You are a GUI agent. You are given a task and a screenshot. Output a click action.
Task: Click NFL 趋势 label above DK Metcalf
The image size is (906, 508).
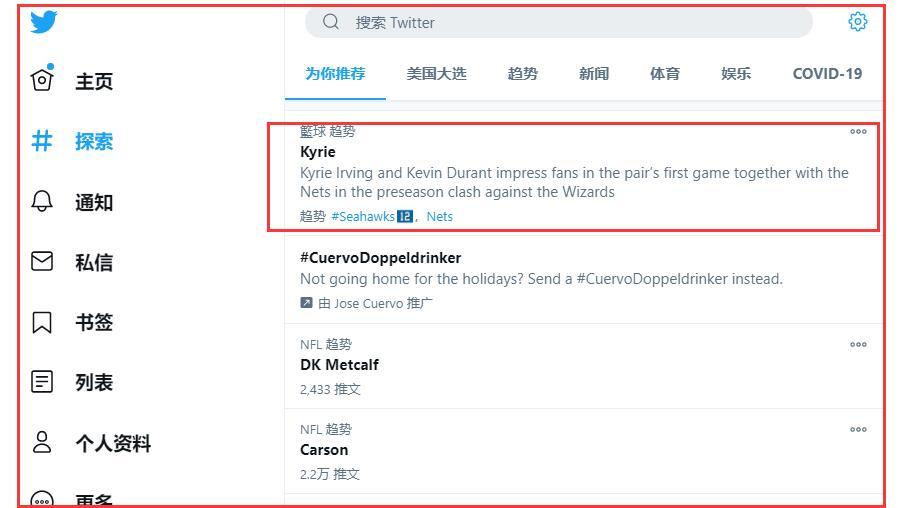(x=326, y=344)
